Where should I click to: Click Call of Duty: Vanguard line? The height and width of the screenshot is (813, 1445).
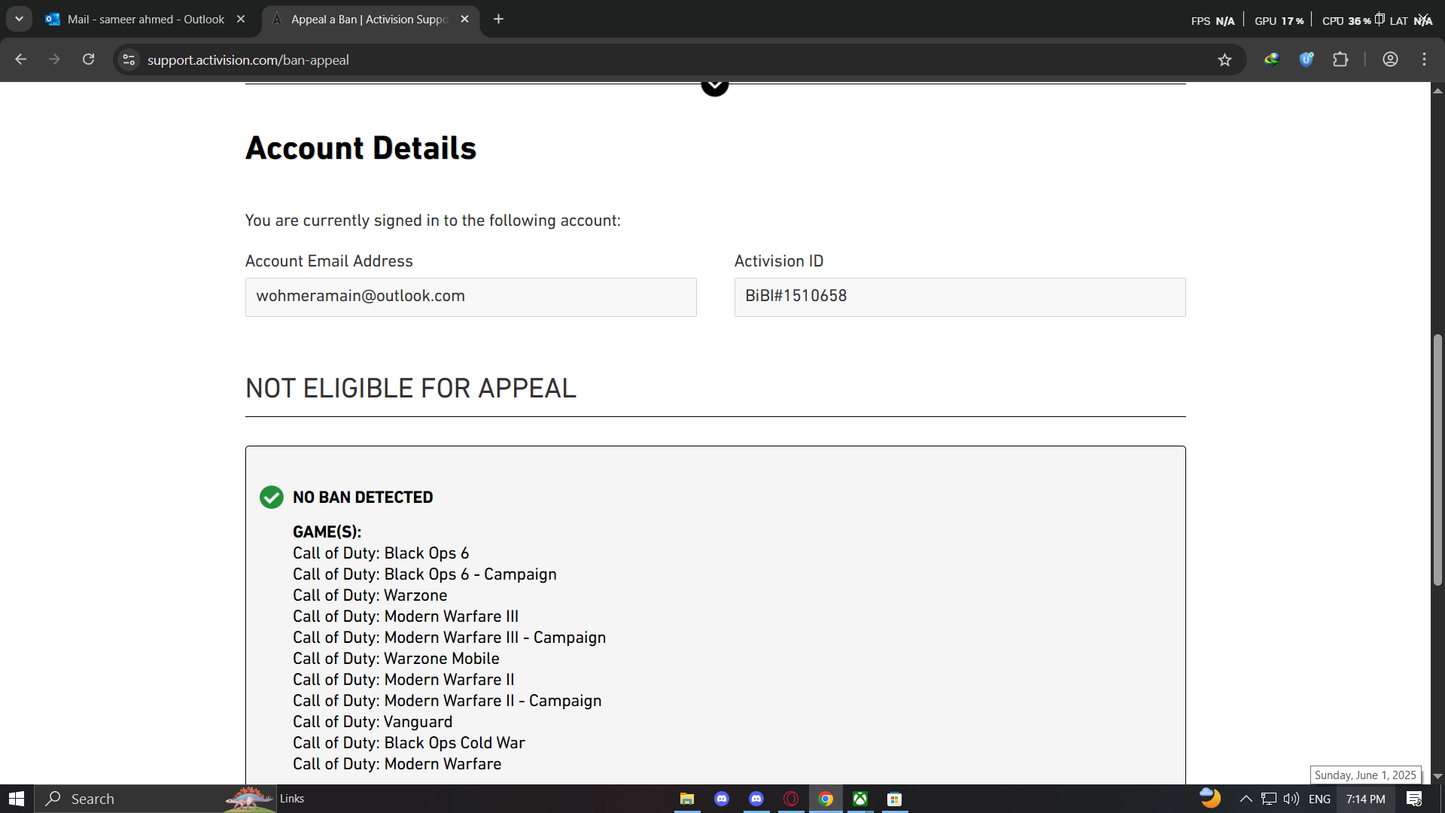point(373,721)
